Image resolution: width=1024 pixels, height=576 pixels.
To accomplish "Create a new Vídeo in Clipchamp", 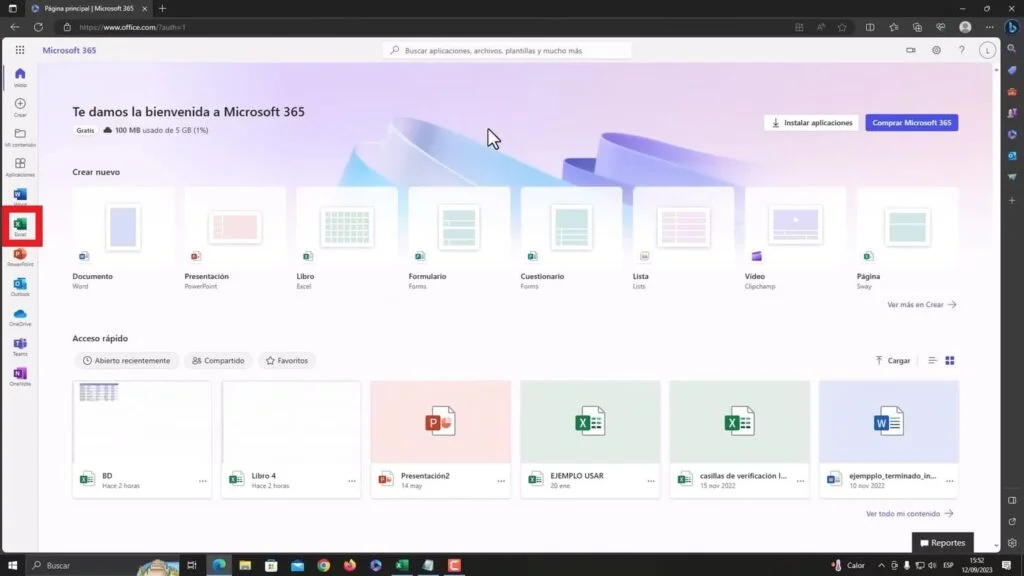I will (795, 239).
